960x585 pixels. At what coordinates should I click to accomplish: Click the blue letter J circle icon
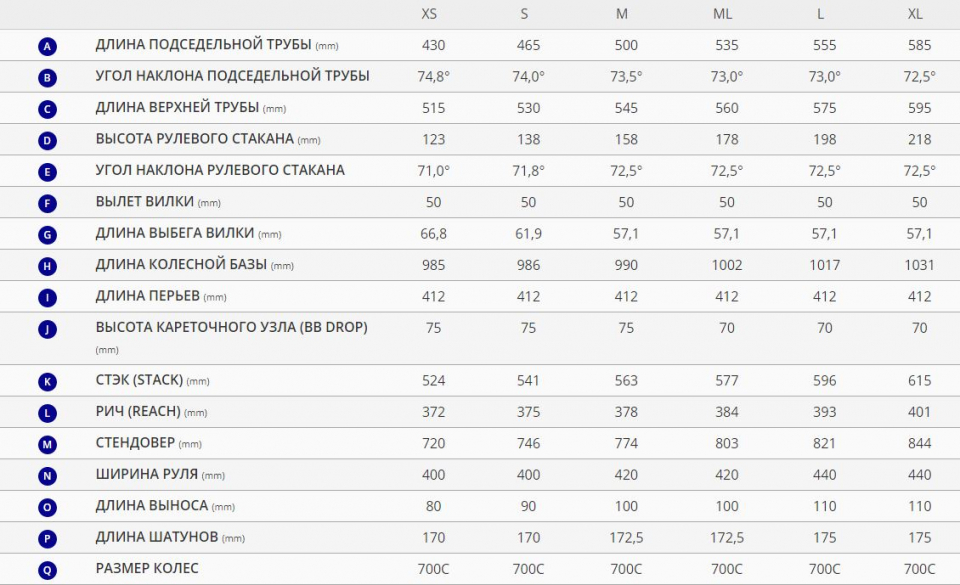point(48,329)
